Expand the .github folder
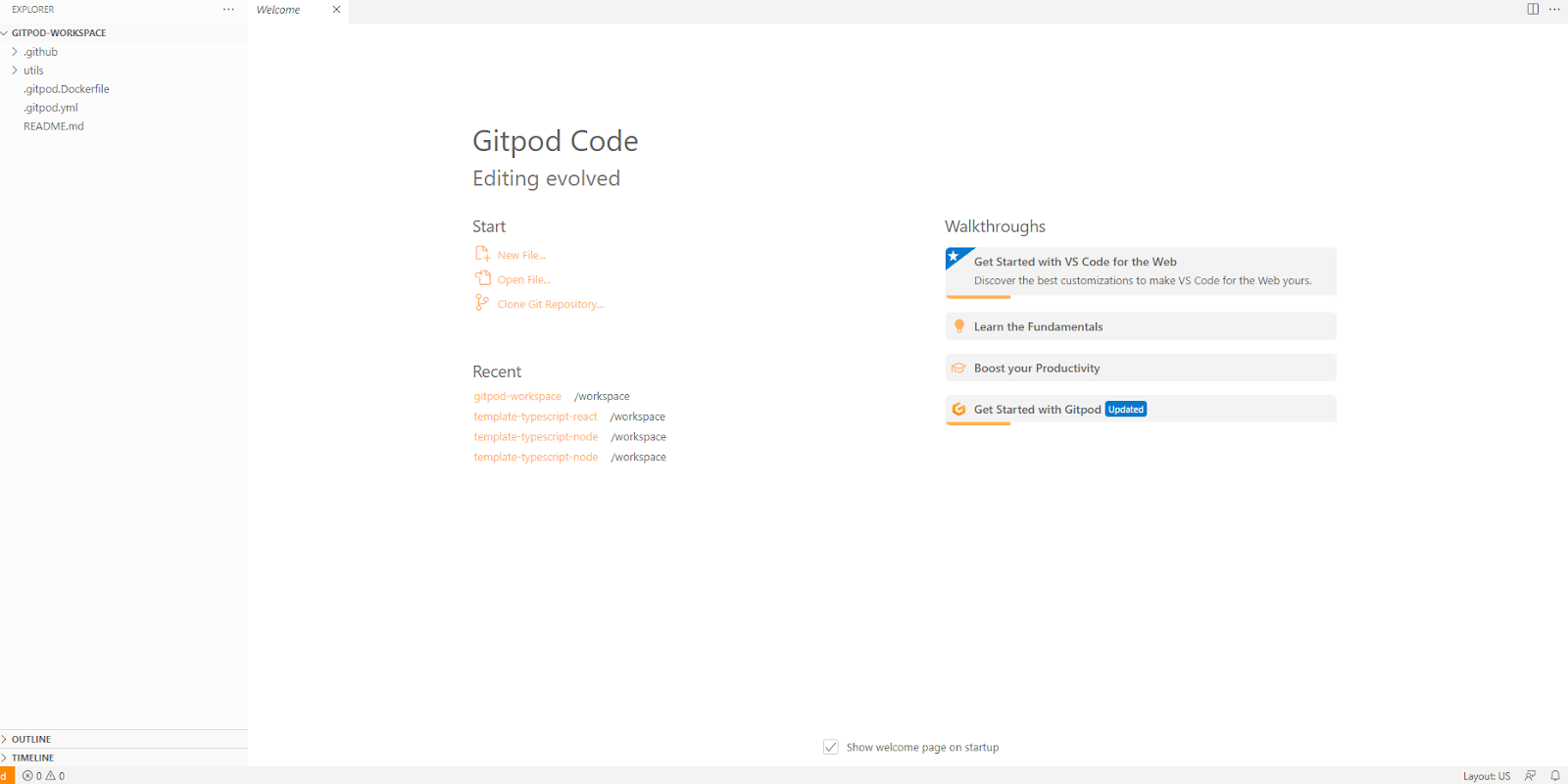The height and width of the screenshot is (784, 1568). [x=40, y=52]
